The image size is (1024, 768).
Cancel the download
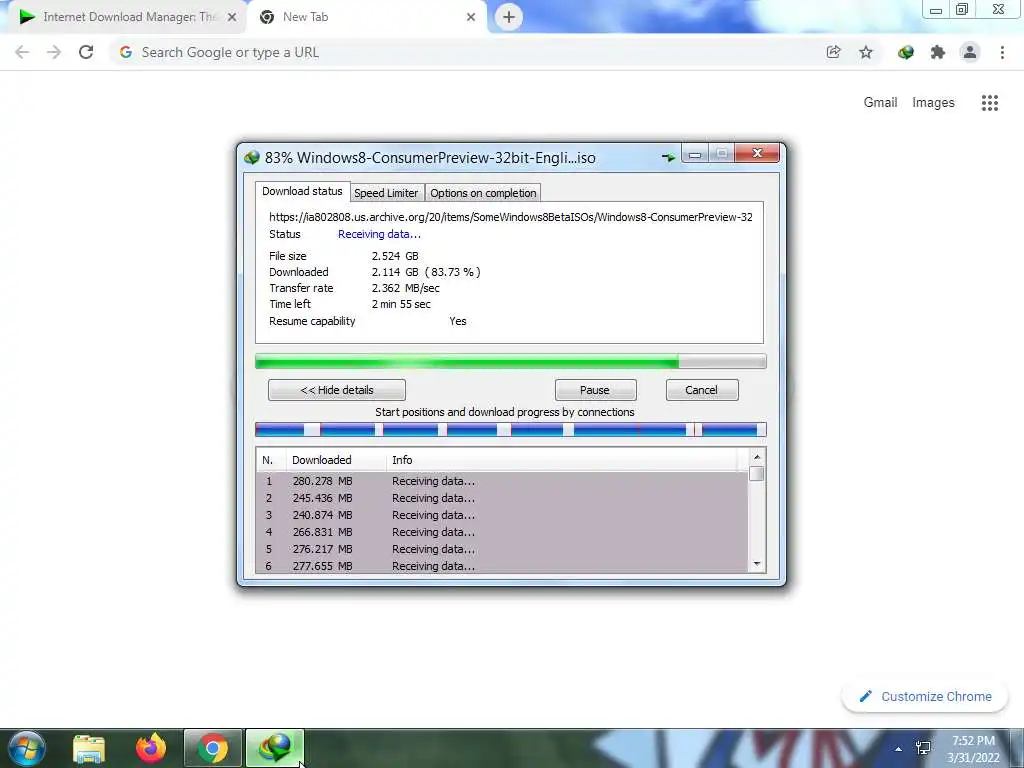coord(701,390)
